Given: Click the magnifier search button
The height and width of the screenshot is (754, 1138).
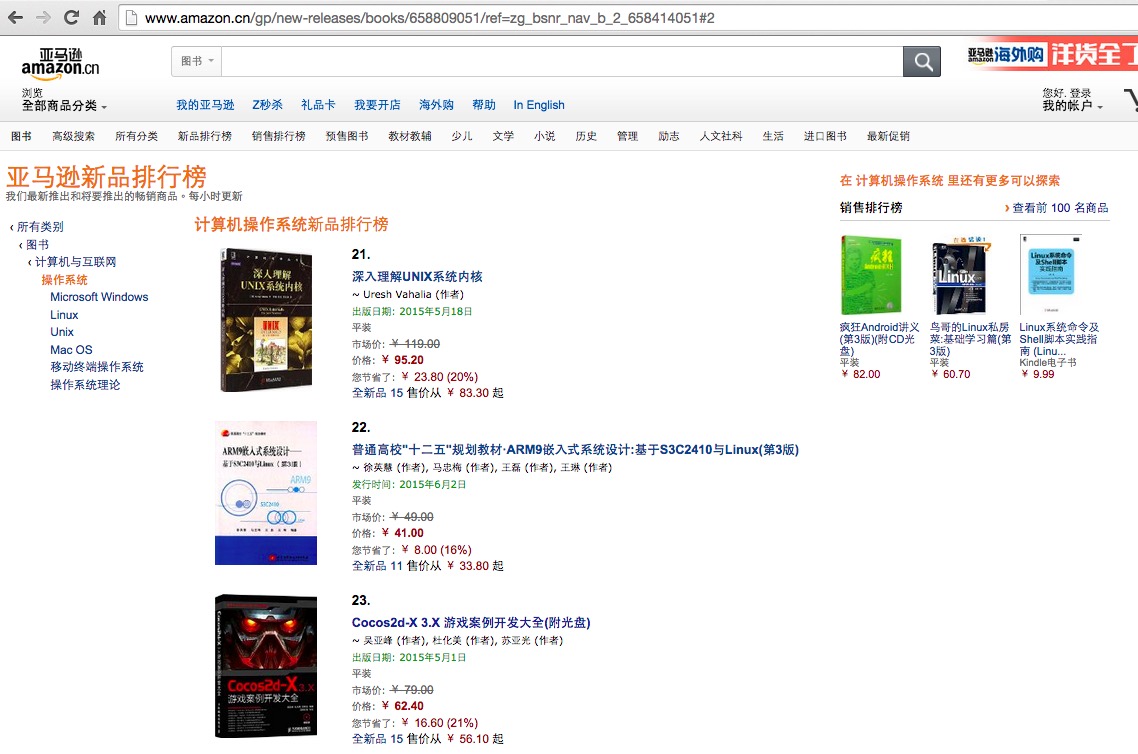Looking at the screenshot, I should pyautogui.click(x=922, y=62).
